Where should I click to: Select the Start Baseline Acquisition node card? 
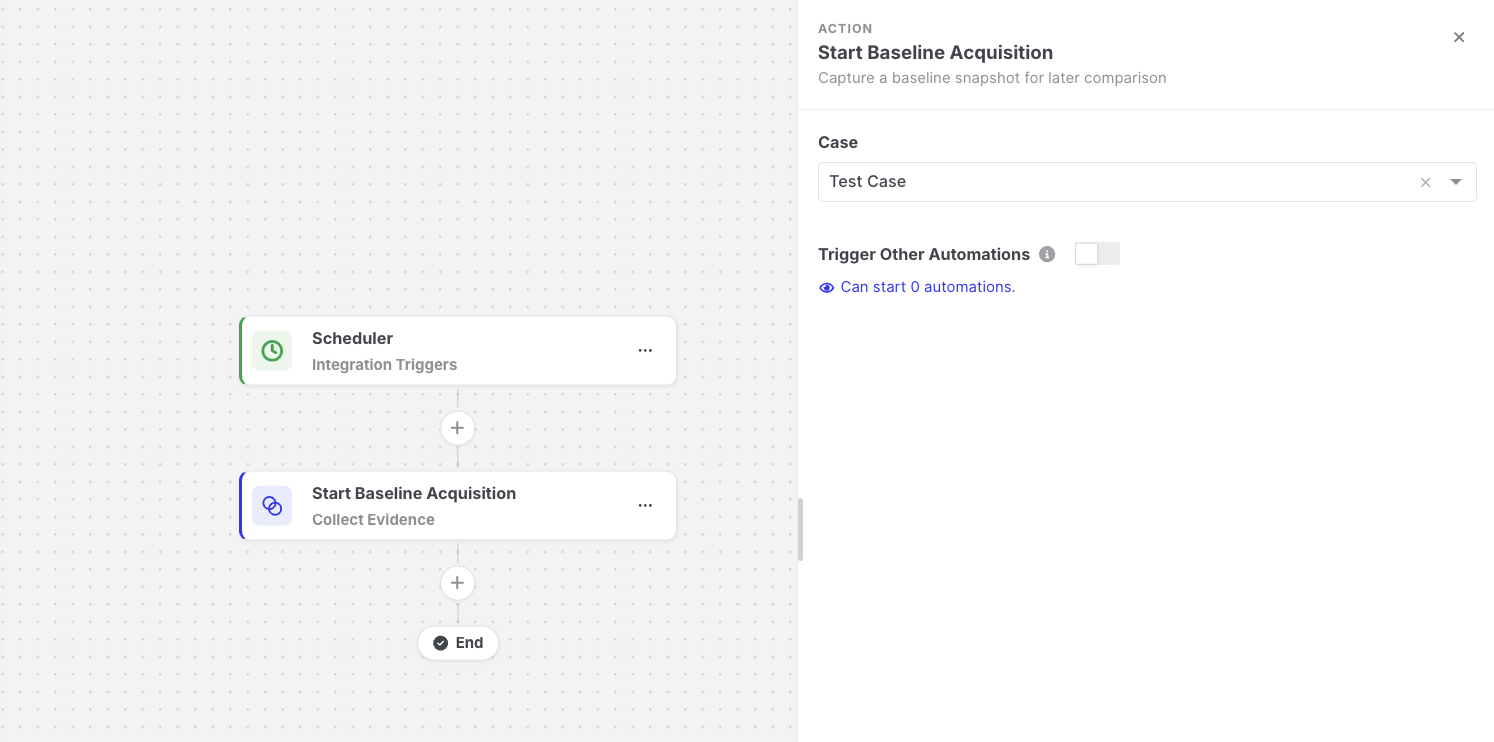tap(458, 506)
